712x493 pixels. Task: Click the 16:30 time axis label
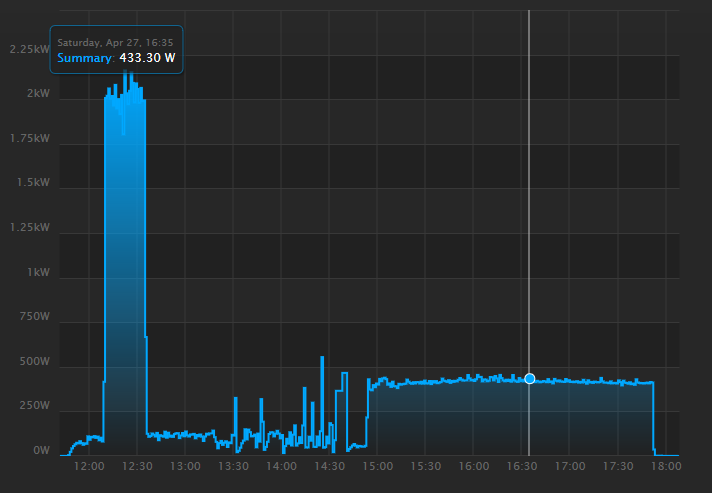[x=522, y=467]
